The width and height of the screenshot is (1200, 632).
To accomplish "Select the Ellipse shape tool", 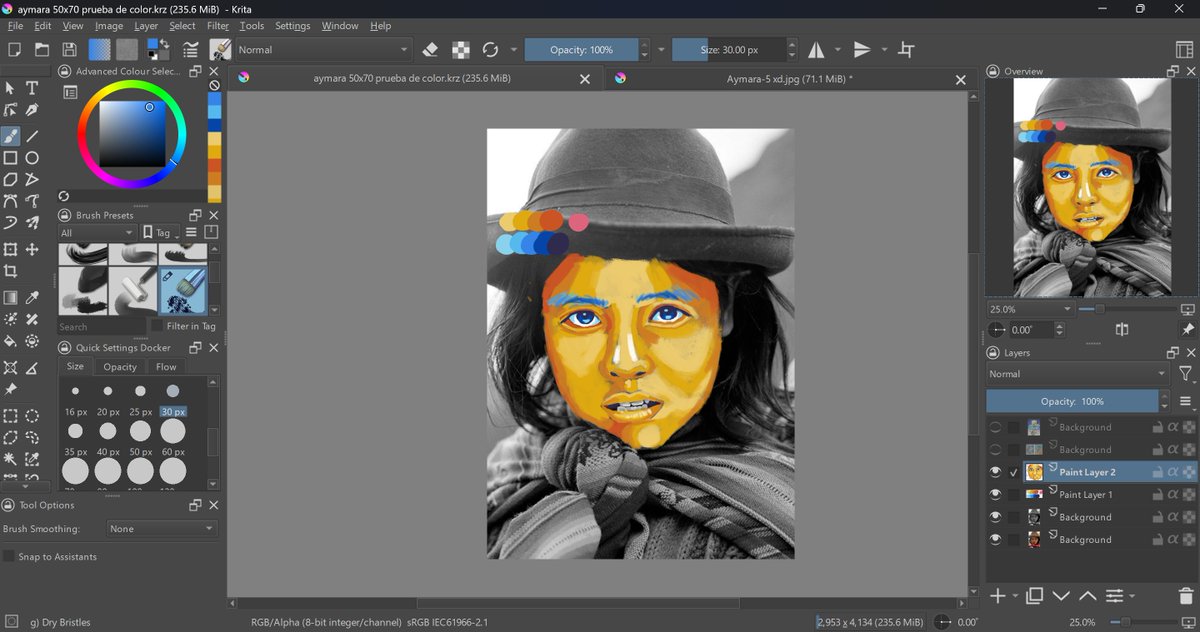I will coord(32,158).
